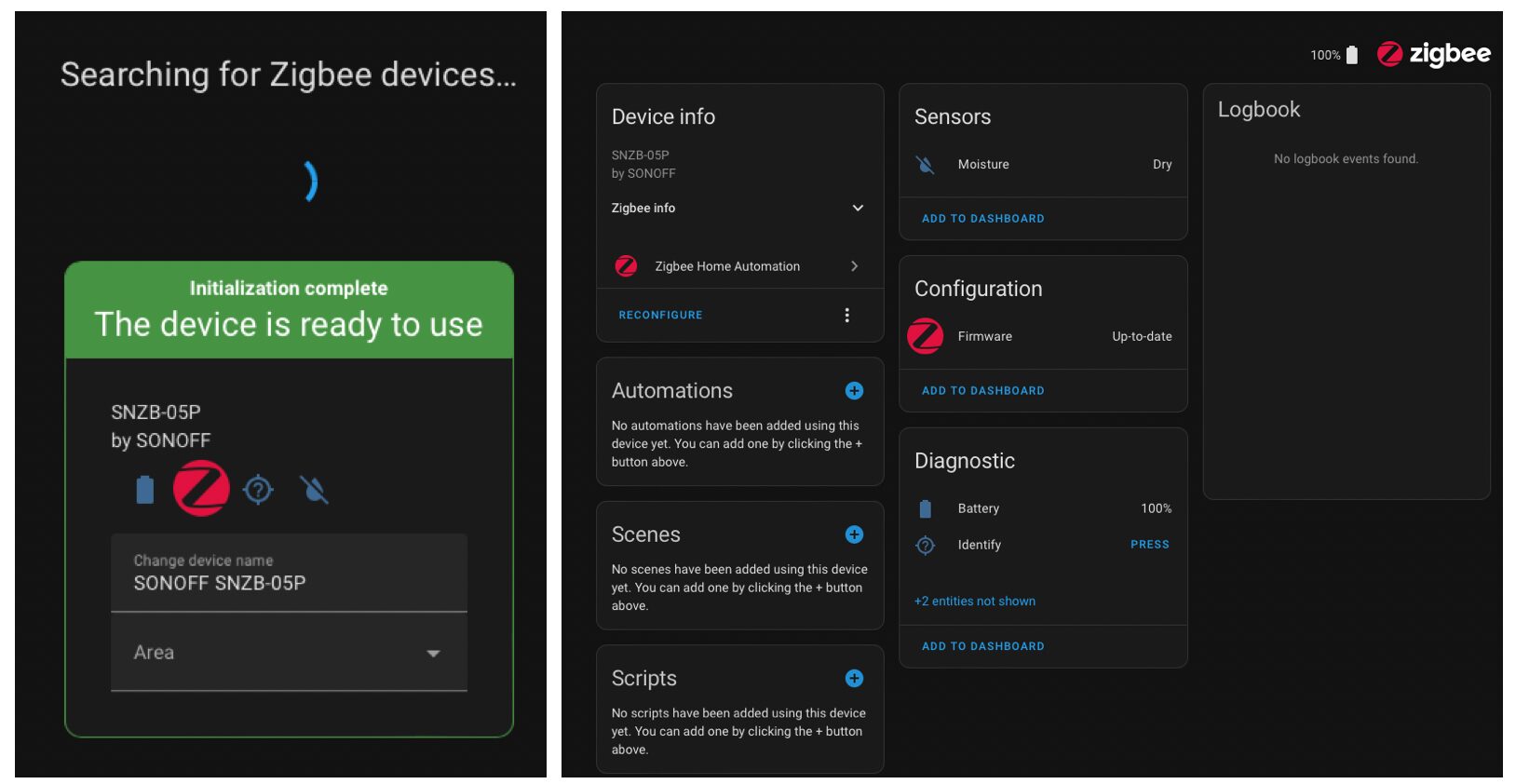Expand the Zigbee info section

739,209
